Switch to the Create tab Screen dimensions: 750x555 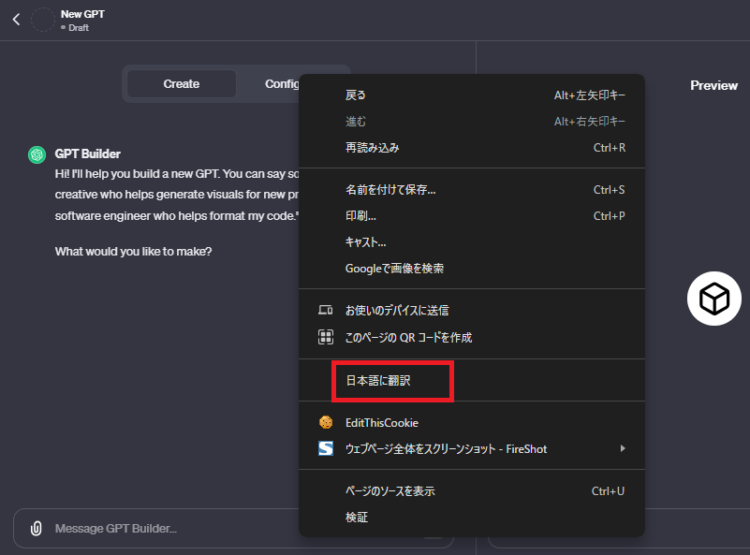(x=181, y=84)
